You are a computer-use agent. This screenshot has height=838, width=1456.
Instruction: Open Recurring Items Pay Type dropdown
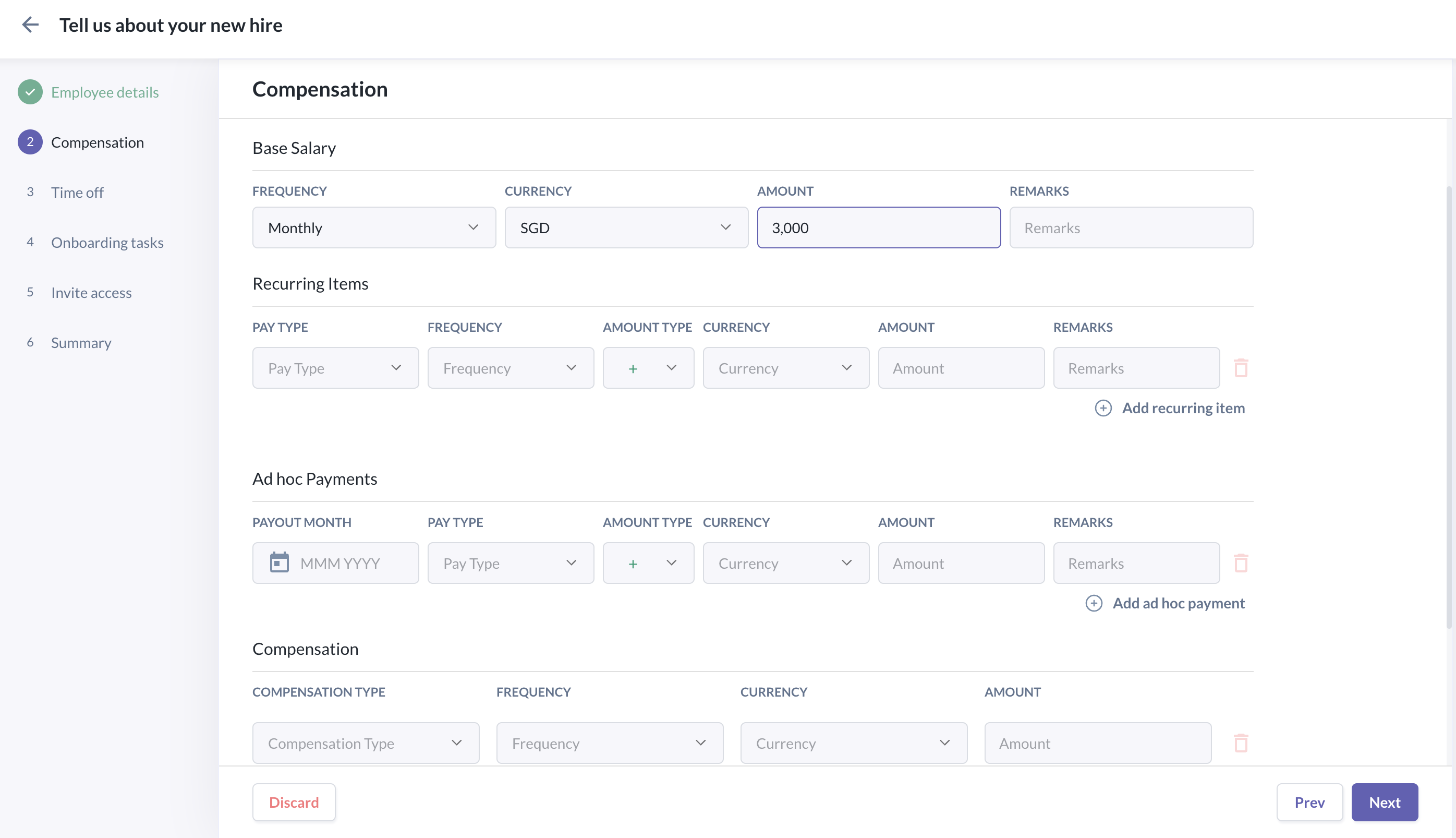coord(335,368)
